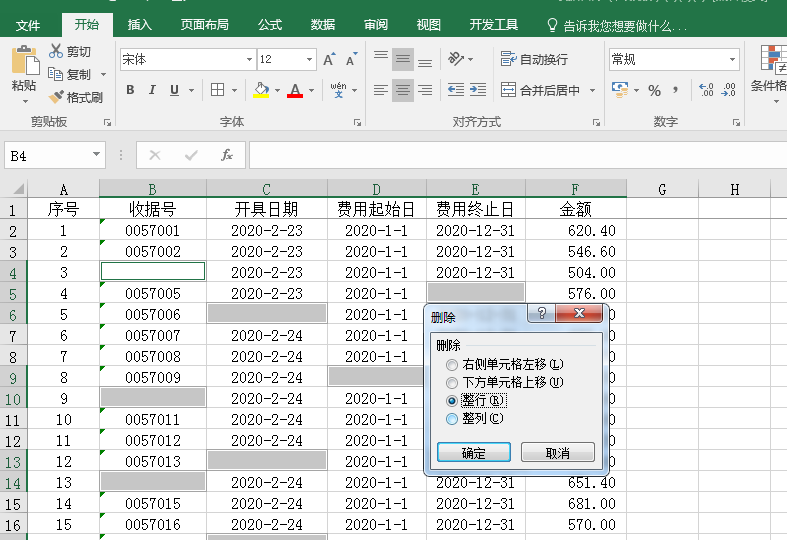Increase font size with large A
Viewport: 787px width, 540px height.
pos(329,59)
